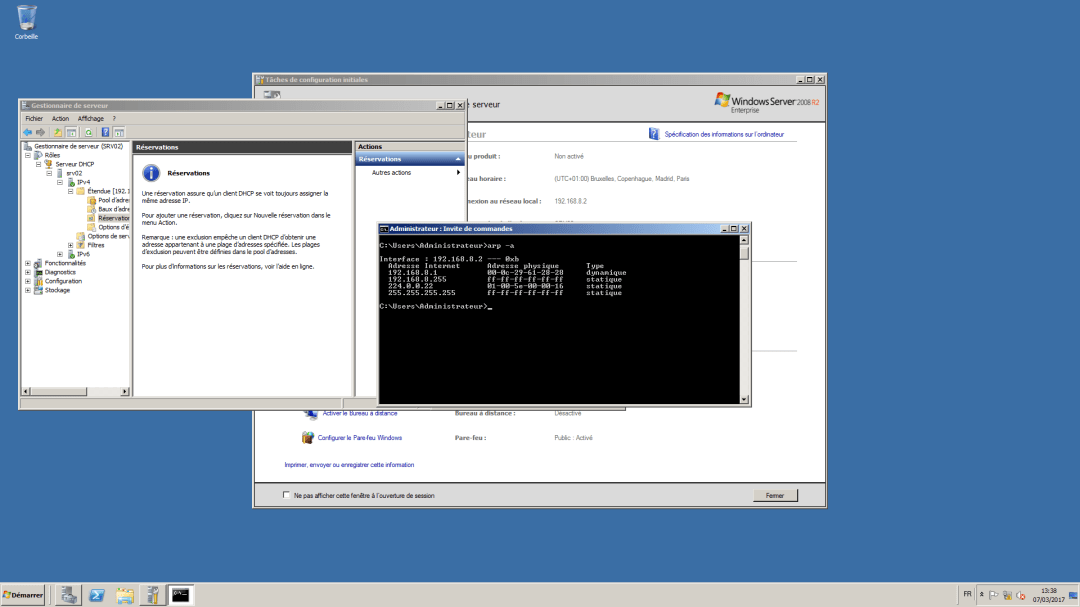The width and height of the screenshot is (1080, 607).
Task: Collapse the IPv4 node in the console tree
Action: click(60, 183)
